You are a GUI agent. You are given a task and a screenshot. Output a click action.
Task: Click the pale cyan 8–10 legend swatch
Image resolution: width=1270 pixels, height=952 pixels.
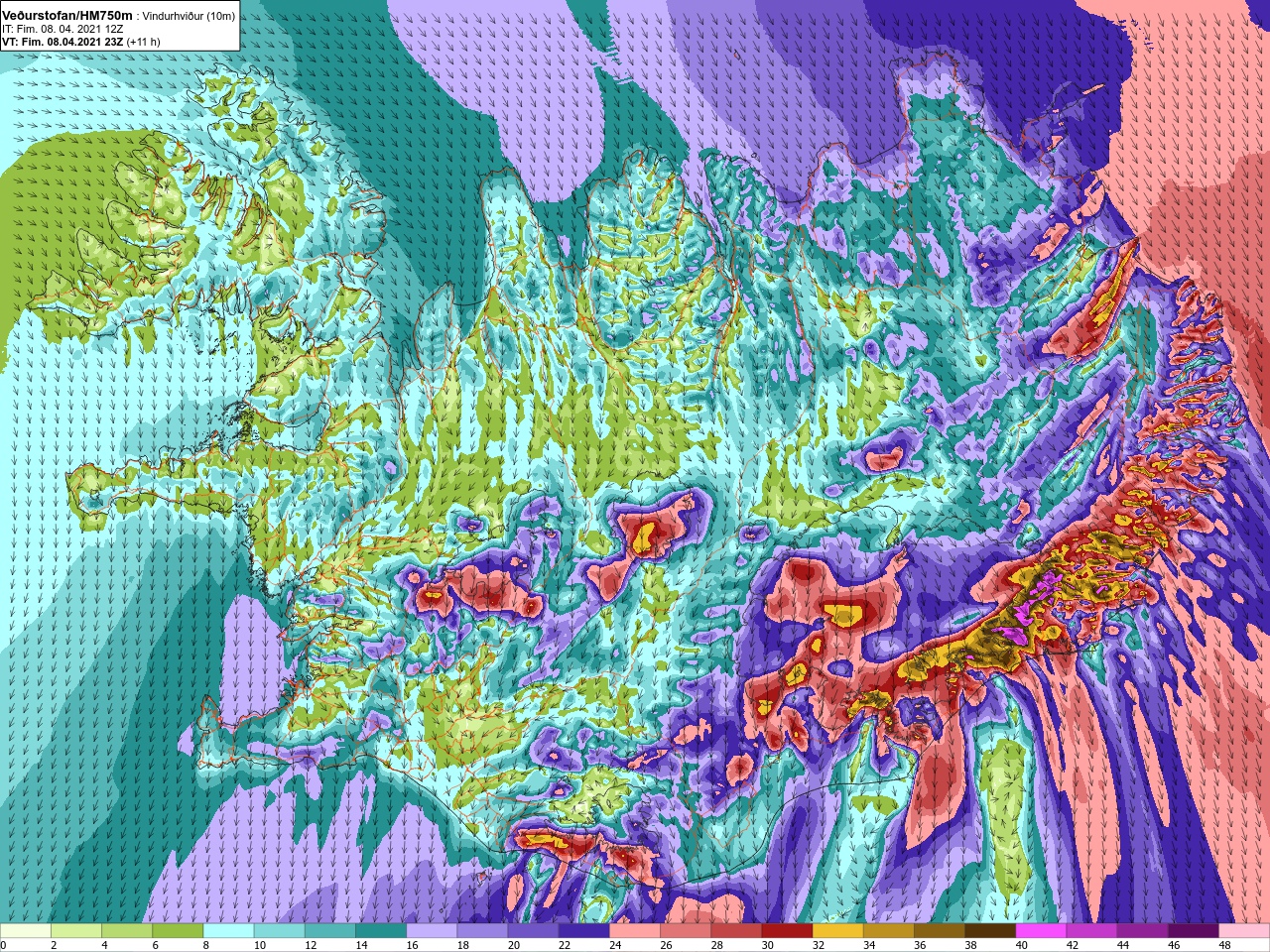(227, 931)
